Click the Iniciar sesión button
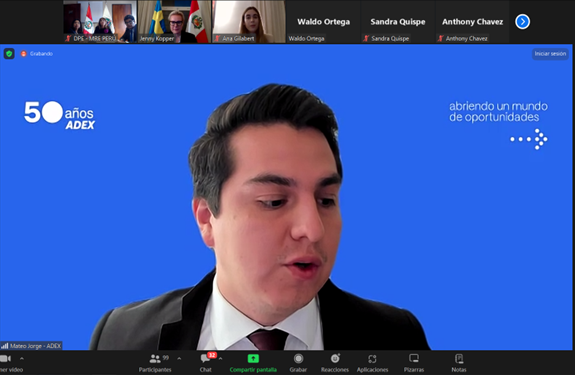575x375 pixels. tap(550, 54)
